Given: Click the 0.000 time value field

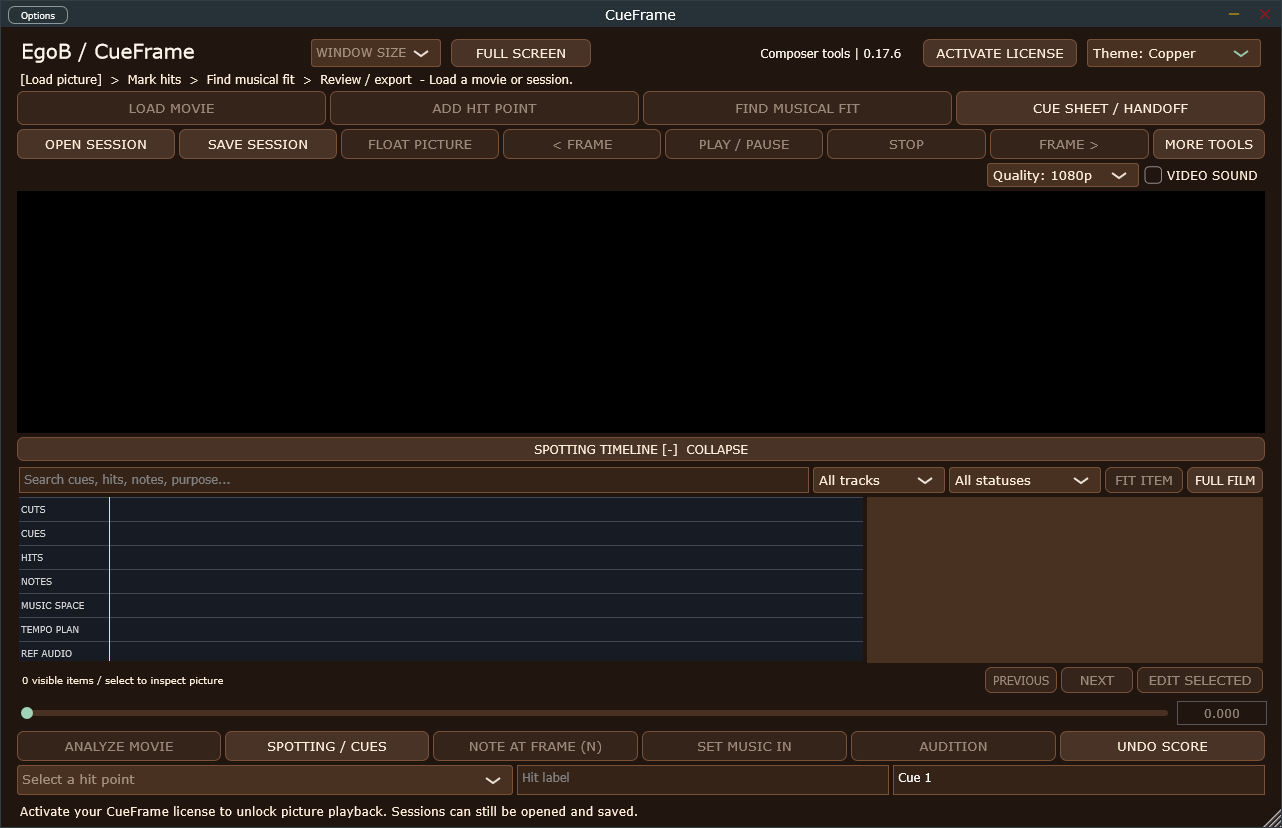Looking at the screenshot, I should pyautogui.click(x=1222, y=713).
